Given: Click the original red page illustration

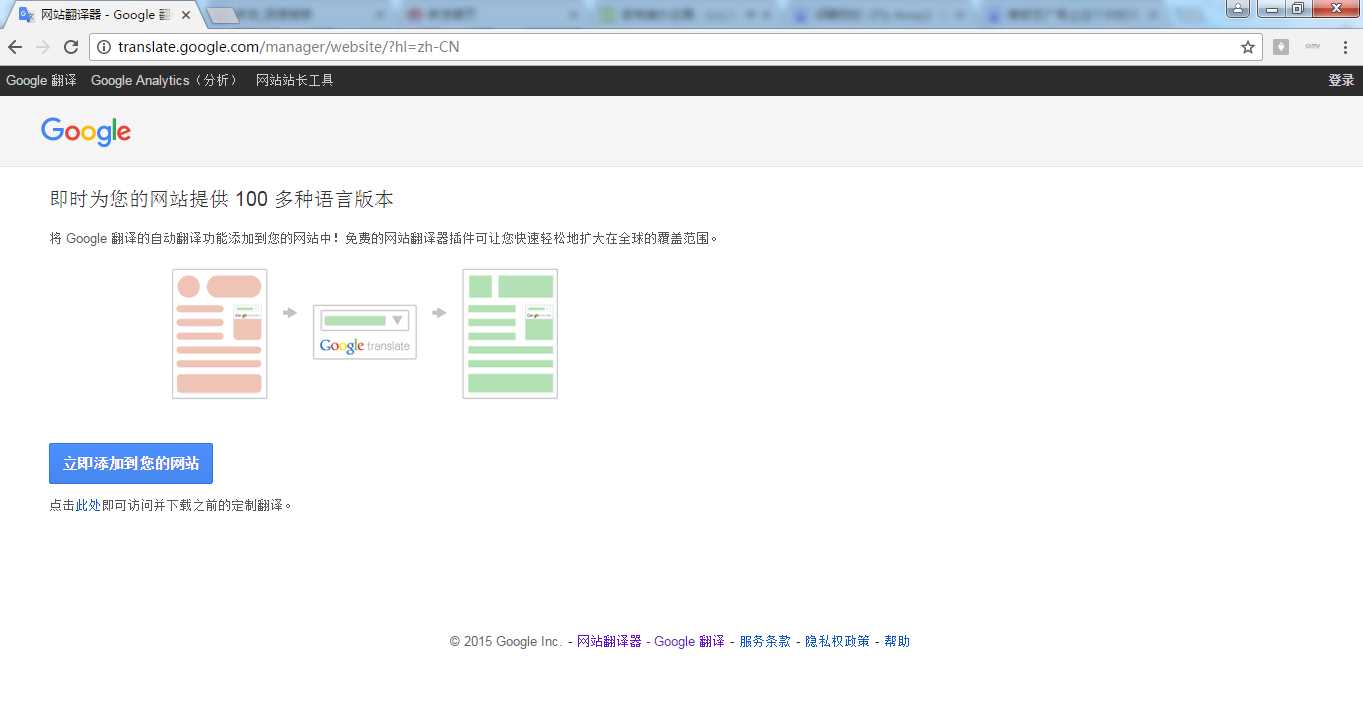Looking at the screenshot, I should [x=220, y=334].
